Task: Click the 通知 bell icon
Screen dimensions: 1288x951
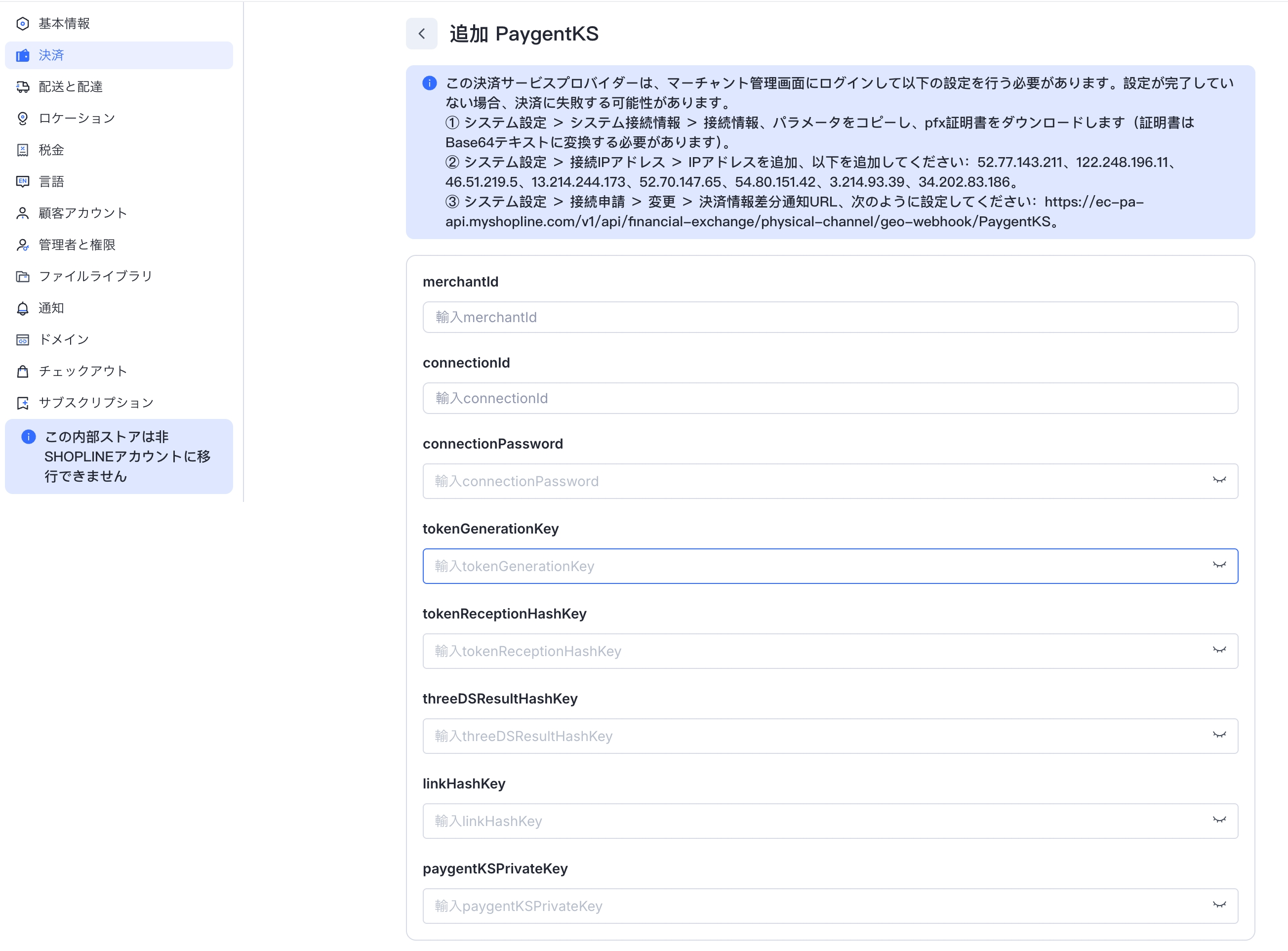Action: tap(22, 308)
